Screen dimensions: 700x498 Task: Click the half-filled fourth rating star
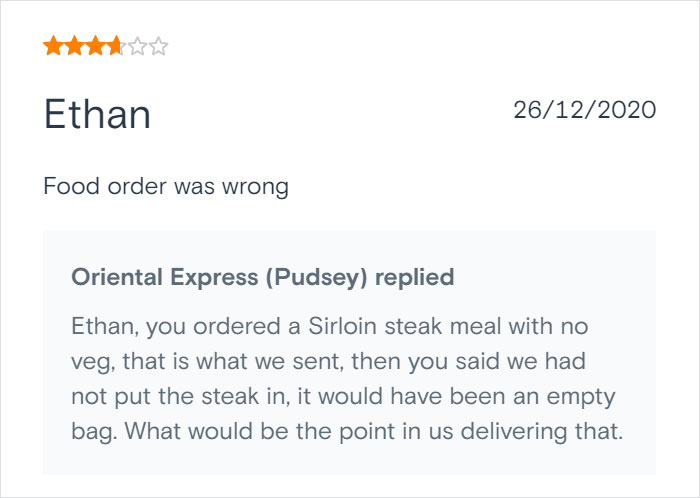click(115, 45)
